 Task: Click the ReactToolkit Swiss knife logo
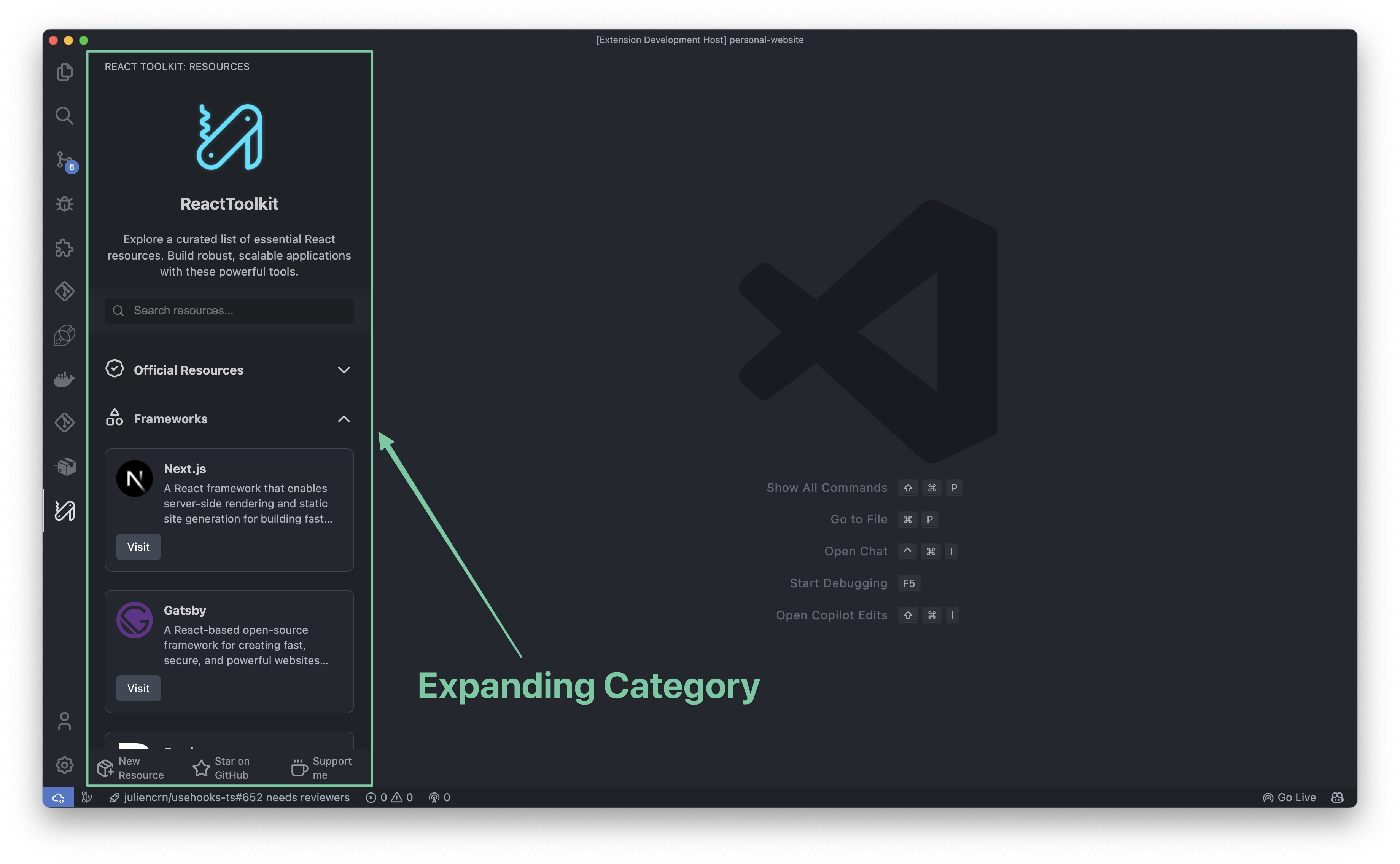(x=229, y=137)
